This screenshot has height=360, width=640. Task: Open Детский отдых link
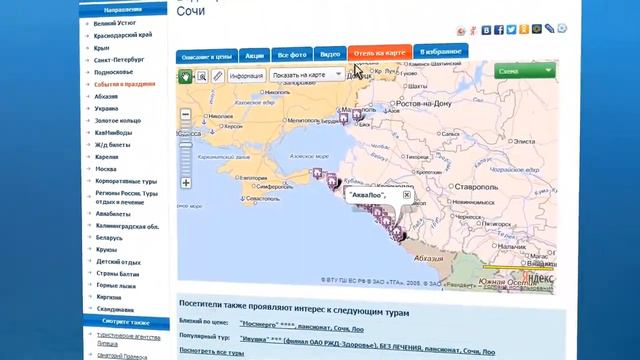(118, 262)
